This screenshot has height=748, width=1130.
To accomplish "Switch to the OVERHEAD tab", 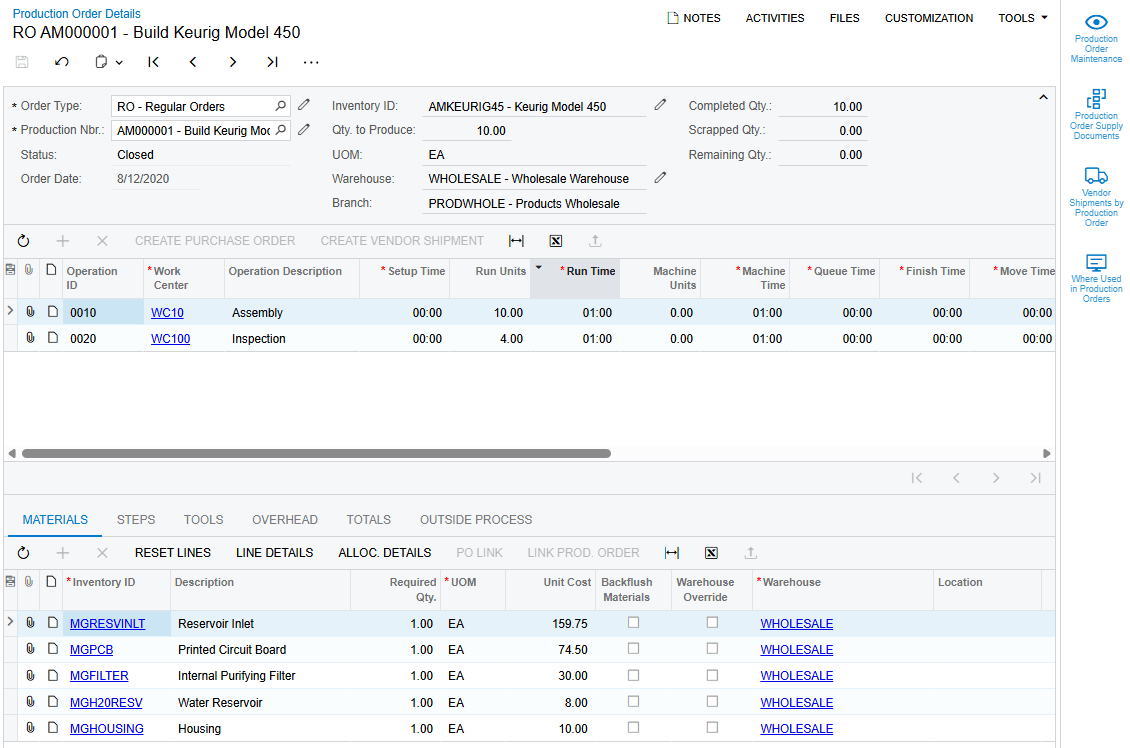I will pos(285,520).
